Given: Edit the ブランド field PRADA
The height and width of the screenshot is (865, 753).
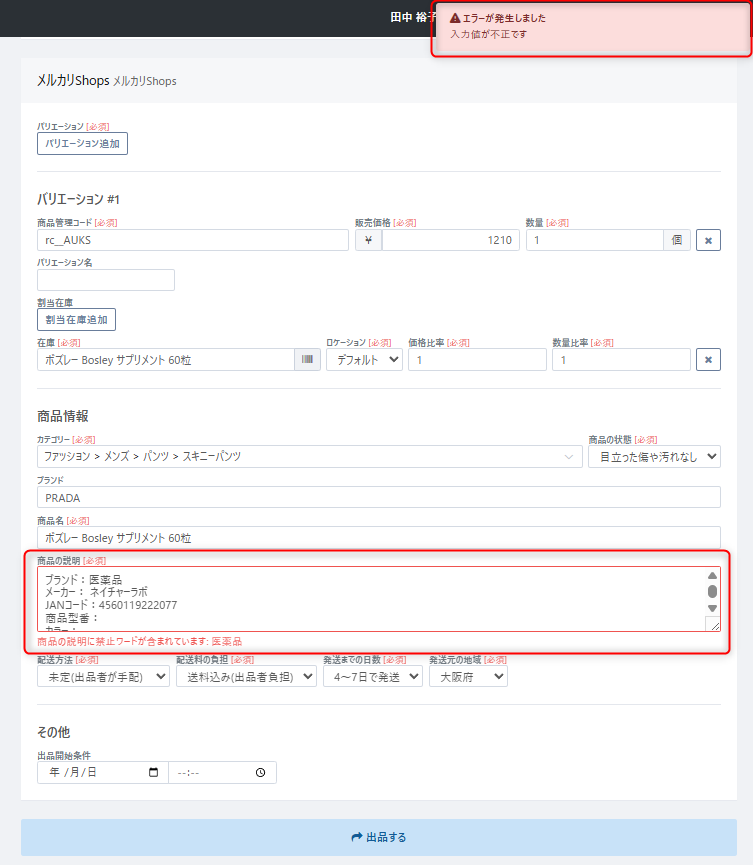Looking at the screenshot, I should [x=378, y=498].
